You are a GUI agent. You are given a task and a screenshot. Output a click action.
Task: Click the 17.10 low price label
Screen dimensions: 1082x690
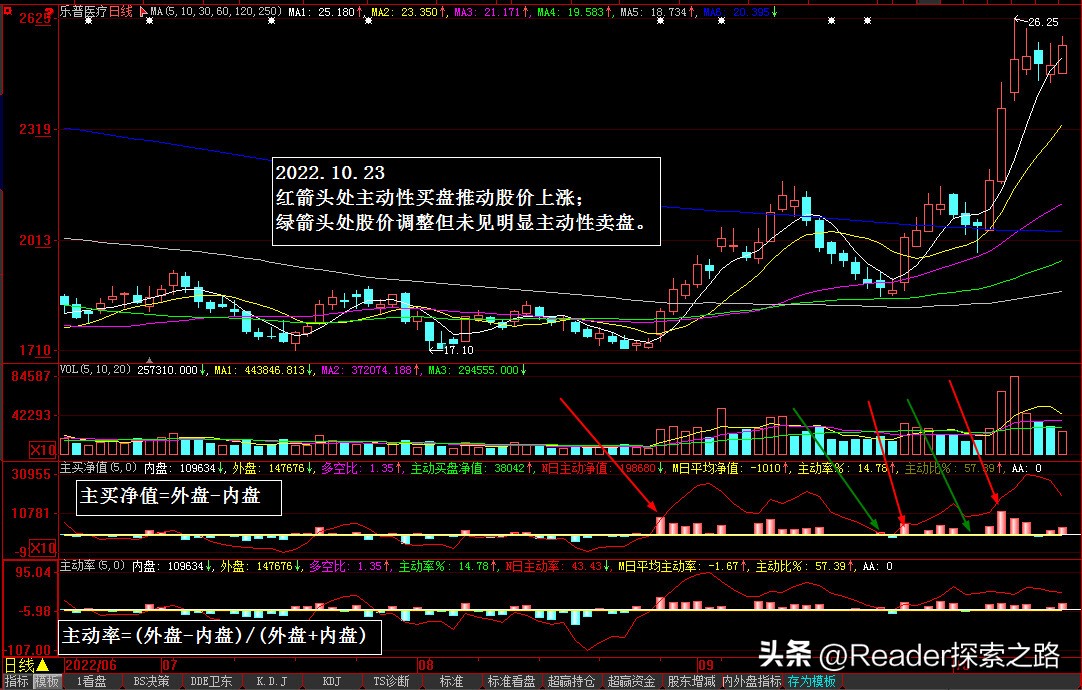point(458,350)
